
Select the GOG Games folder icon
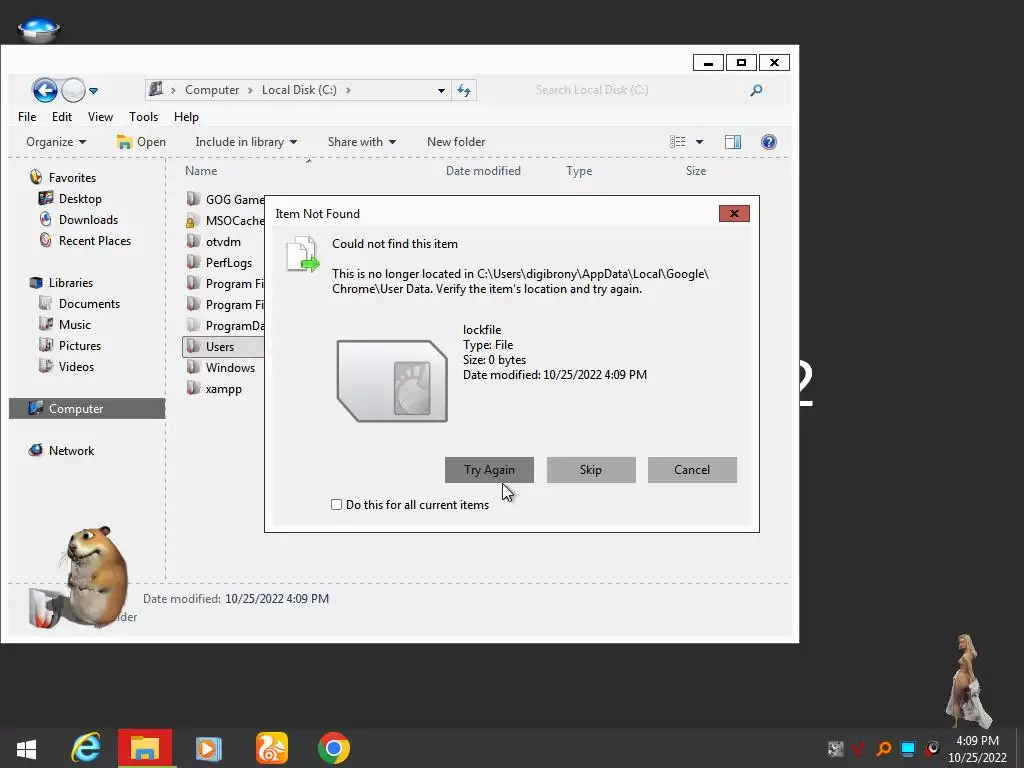click(193, 199)
